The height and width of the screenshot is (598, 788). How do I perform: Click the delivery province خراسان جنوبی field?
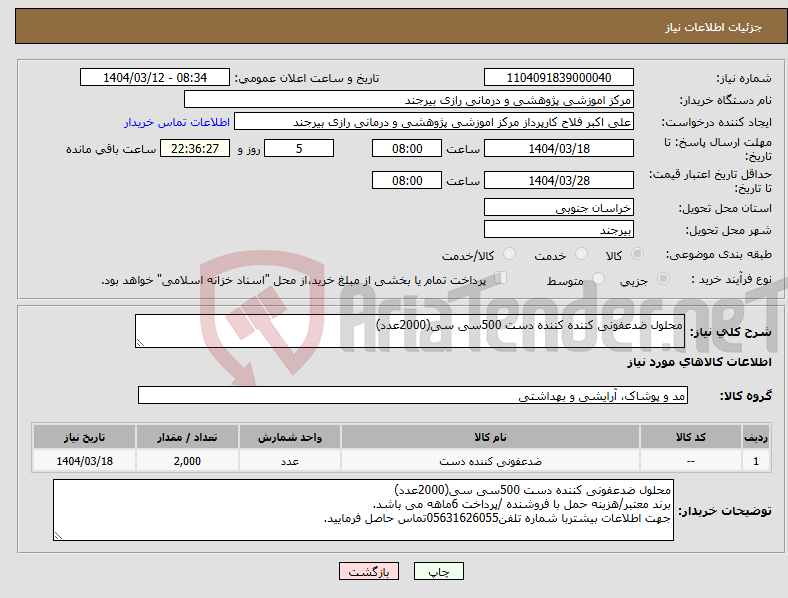pos(558,208)
